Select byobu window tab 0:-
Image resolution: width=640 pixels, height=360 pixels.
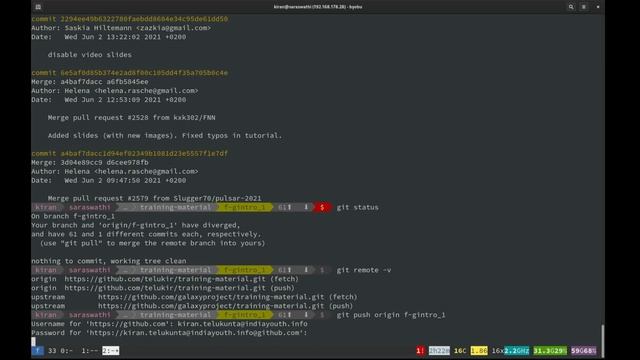coord(67,351)
